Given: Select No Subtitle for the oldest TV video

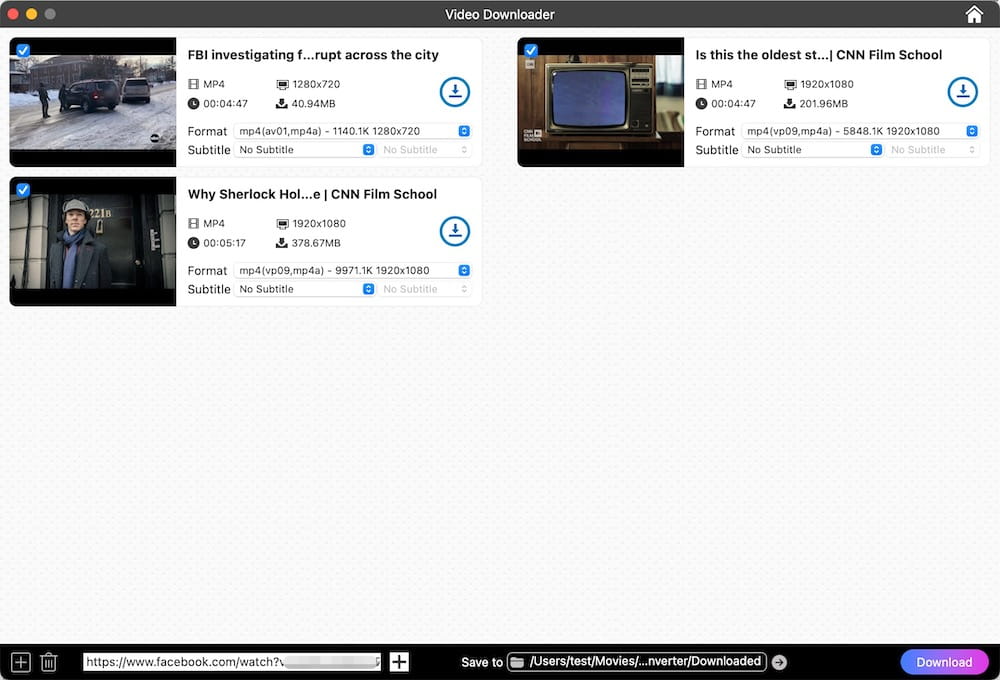Looking at the screenshot, I should [x=812, y=149].
